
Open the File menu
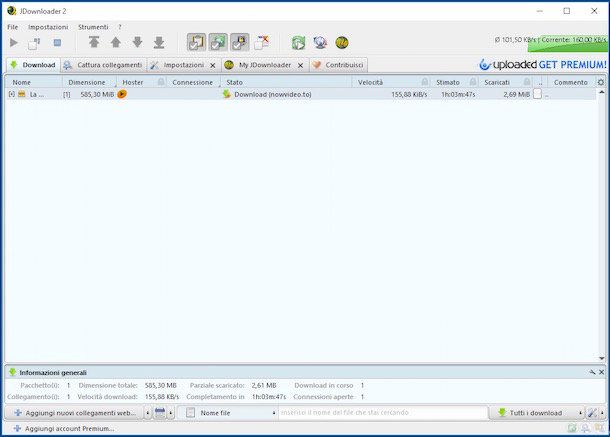coord(12,27)
